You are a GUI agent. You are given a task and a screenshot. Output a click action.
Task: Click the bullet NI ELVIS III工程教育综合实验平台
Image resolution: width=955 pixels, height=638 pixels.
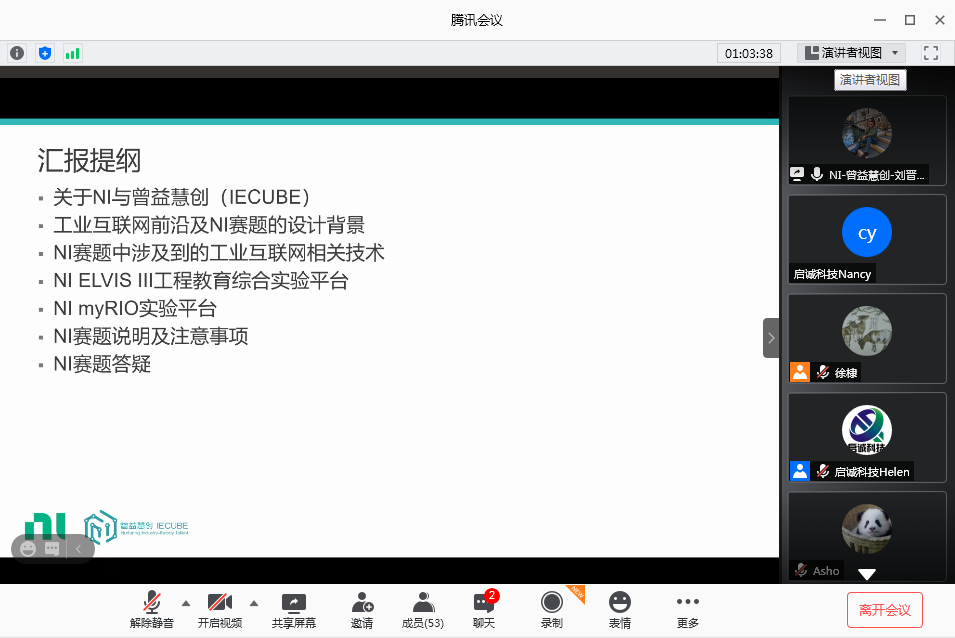[201, 281]
